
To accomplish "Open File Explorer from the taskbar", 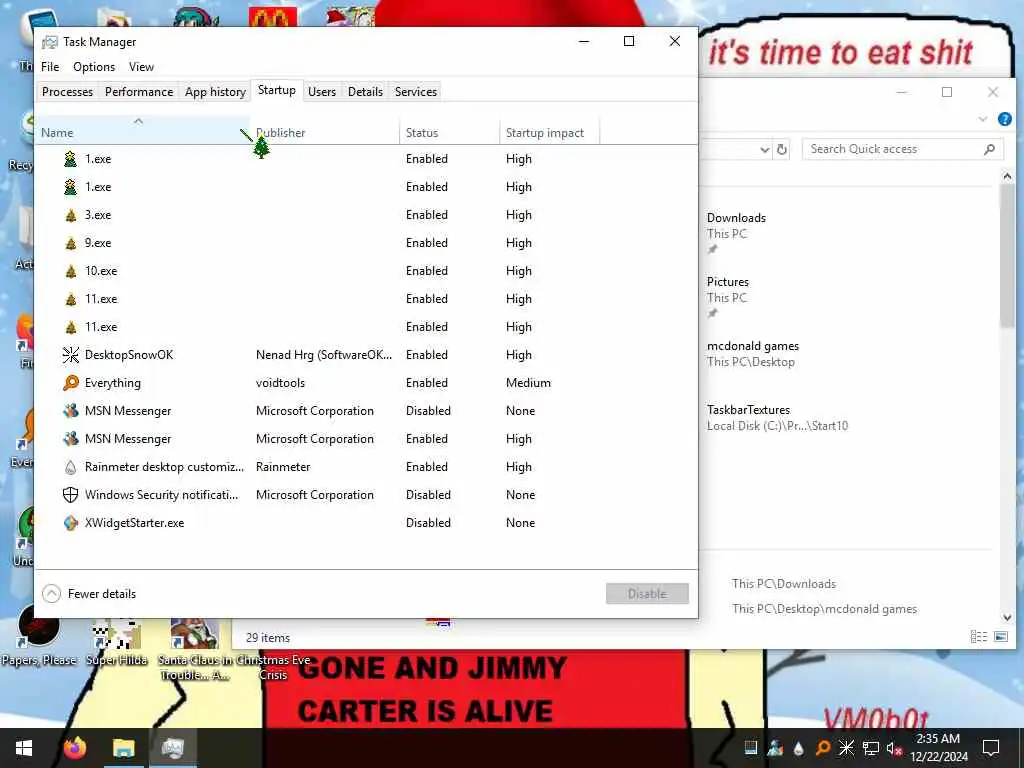I will pyautogui.click(x=123, y=748).
